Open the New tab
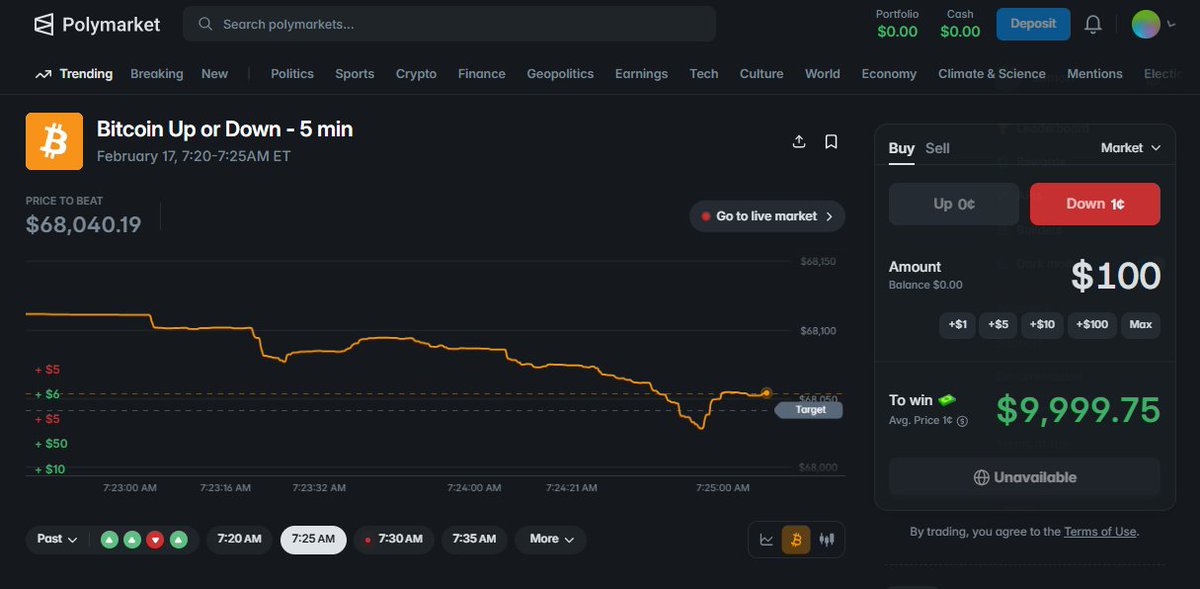The height and width of the screenshot is (589, 1200). point(214,74)
